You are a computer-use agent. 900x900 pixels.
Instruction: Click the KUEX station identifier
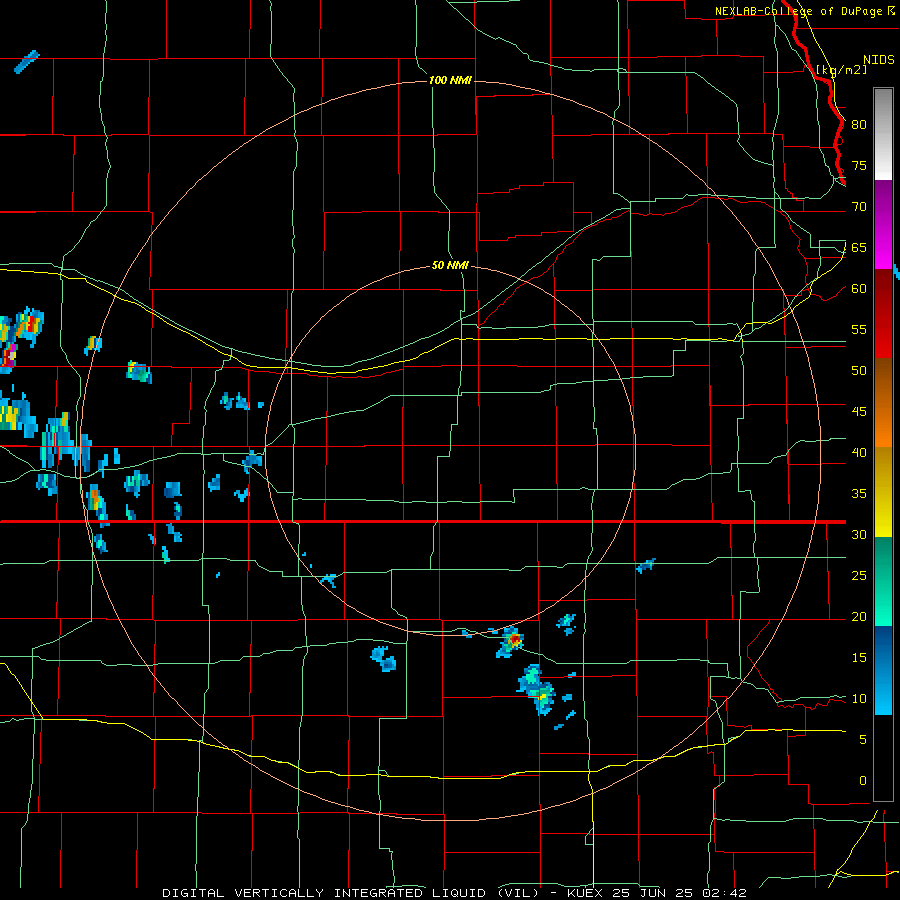(x=587, y=893)
